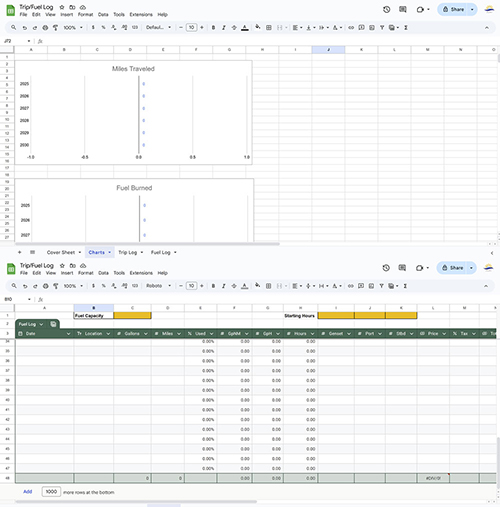Hide menus with caret in top window toolbar
500x507 pixels.
click(487, 28)
